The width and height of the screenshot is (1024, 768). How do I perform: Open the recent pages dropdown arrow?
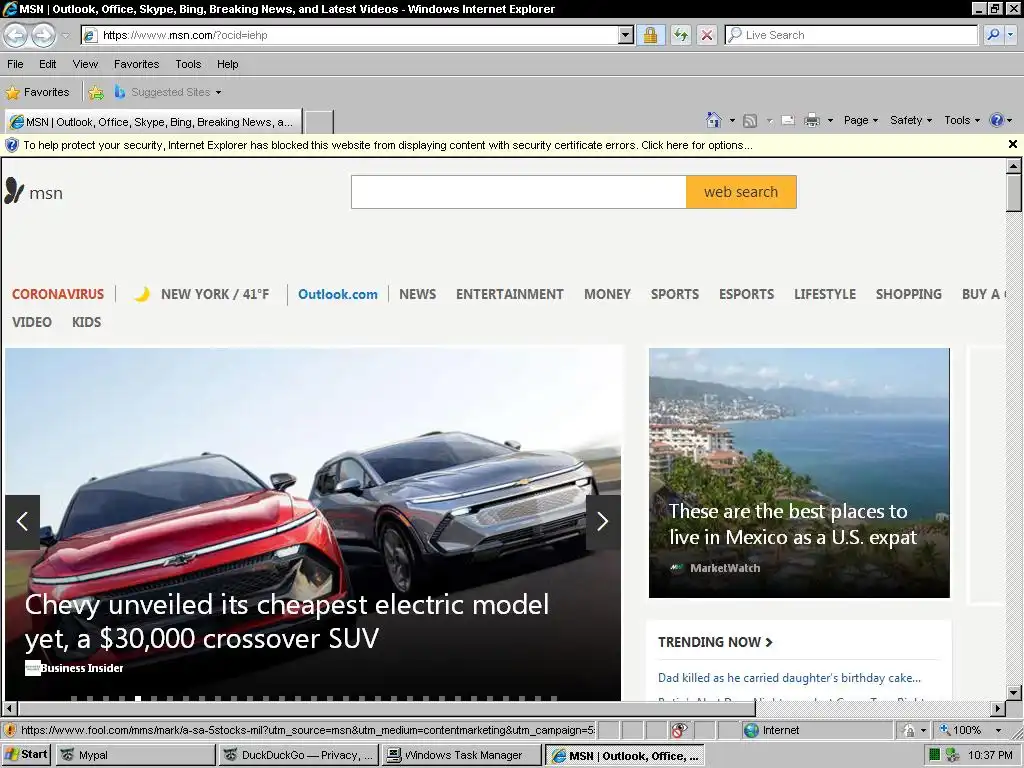(65, 35)
